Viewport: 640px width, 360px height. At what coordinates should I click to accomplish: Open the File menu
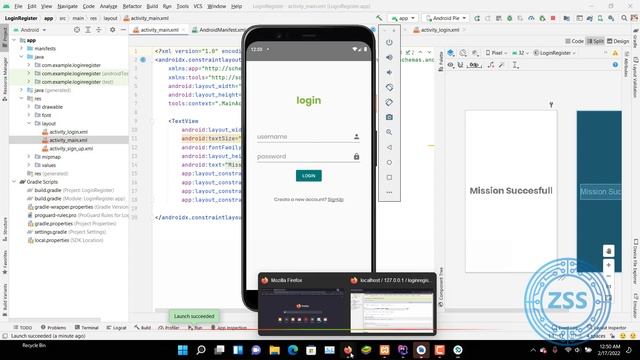point(18,6)
